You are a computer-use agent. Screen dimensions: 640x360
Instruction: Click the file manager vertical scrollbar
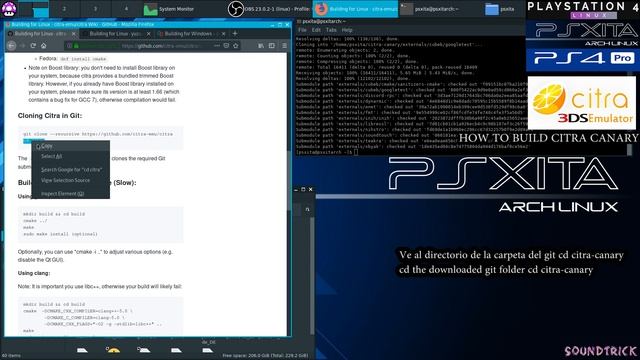[313, 276]
